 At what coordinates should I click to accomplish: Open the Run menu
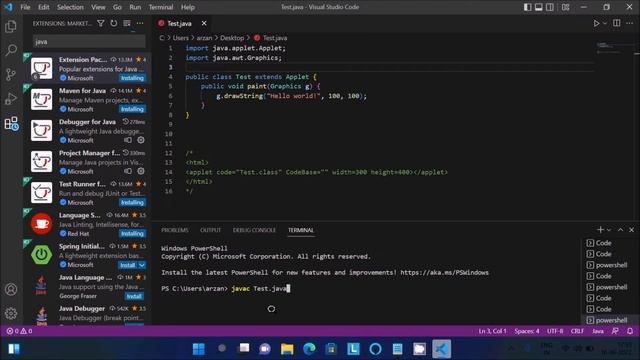135,7
